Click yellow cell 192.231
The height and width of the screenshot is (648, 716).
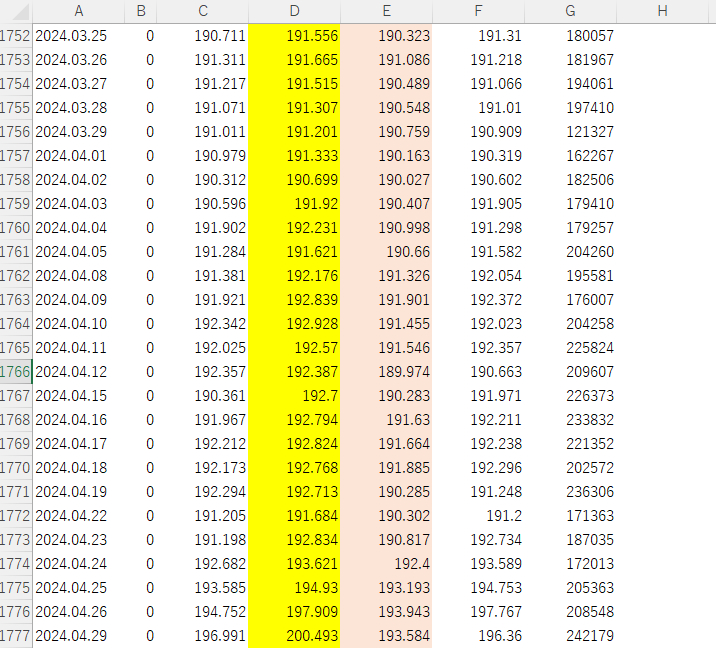pyautogui.click(x=295, y=228)
